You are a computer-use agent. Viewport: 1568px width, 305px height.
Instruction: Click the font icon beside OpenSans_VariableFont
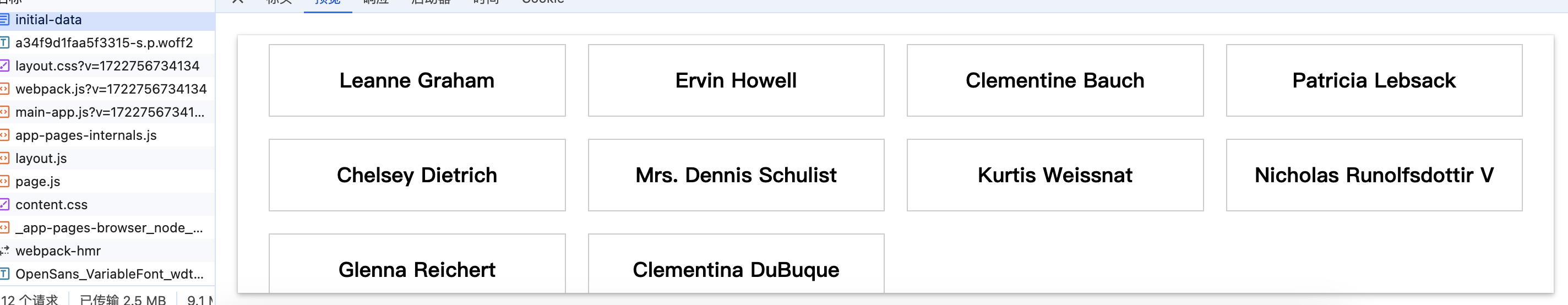click(4, 274)
